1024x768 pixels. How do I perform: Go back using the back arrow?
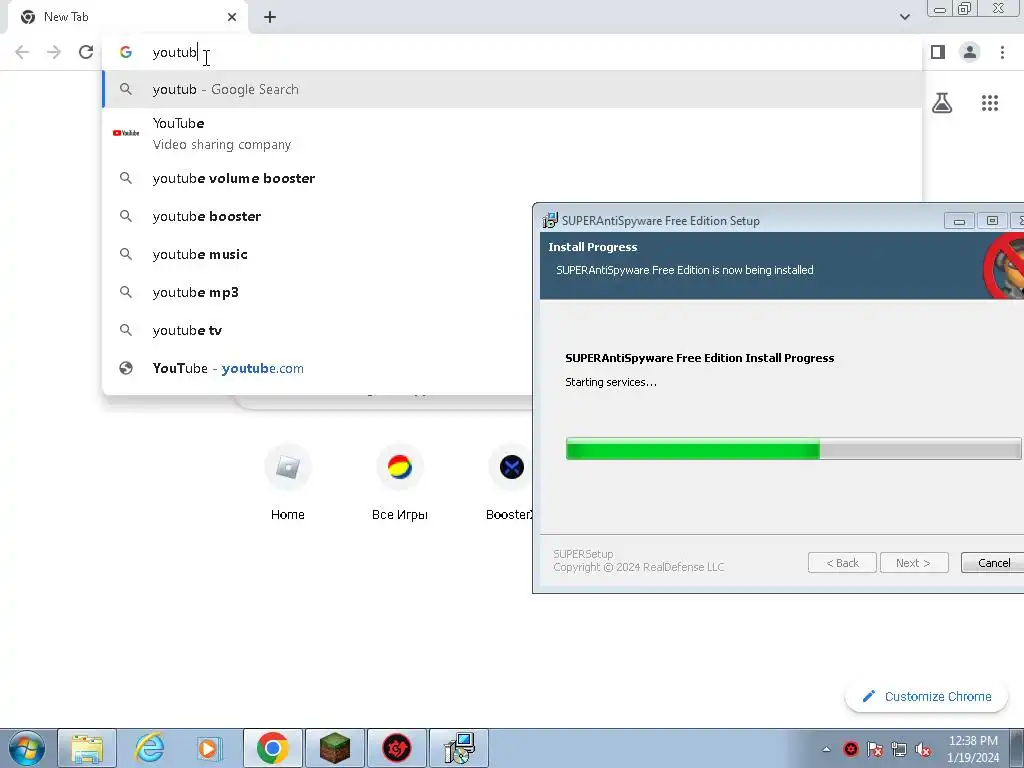(x=22, y=52)
